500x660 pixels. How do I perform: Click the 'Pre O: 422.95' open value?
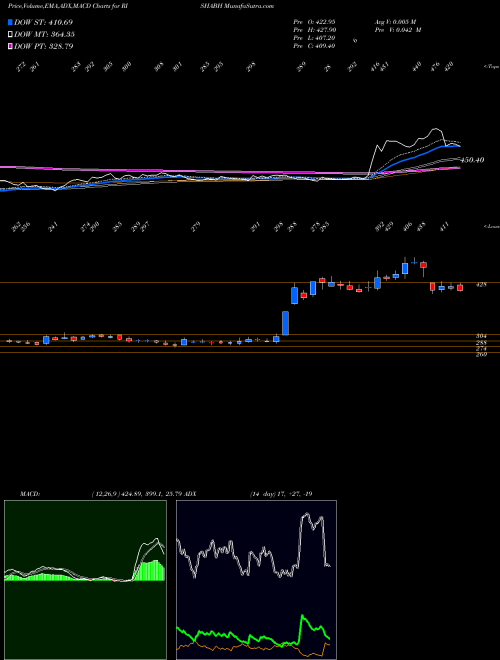tap(314, 21)
